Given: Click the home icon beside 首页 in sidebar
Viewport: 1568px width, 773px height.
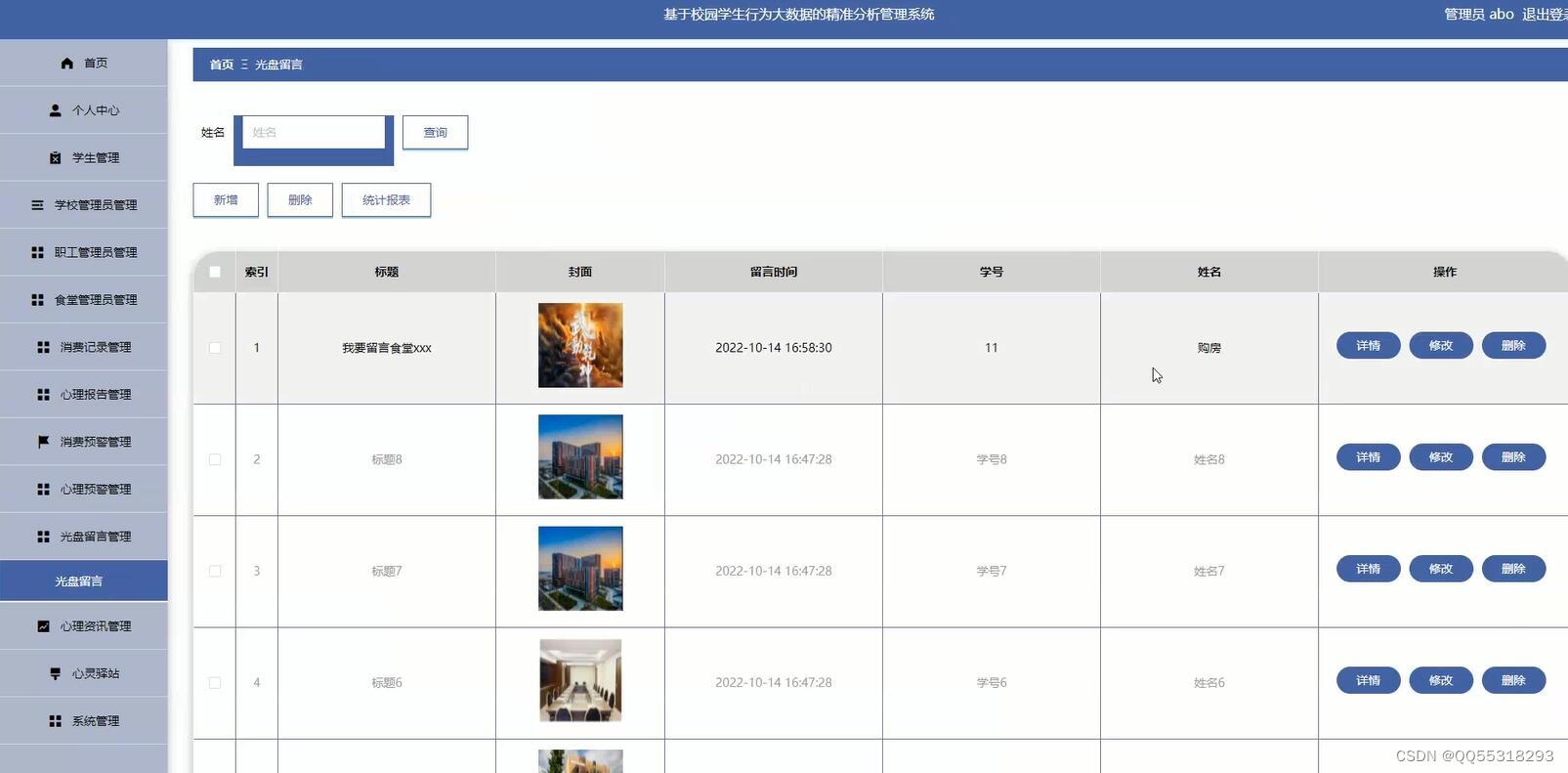Looking at the screenshot, I should [66, 64].
